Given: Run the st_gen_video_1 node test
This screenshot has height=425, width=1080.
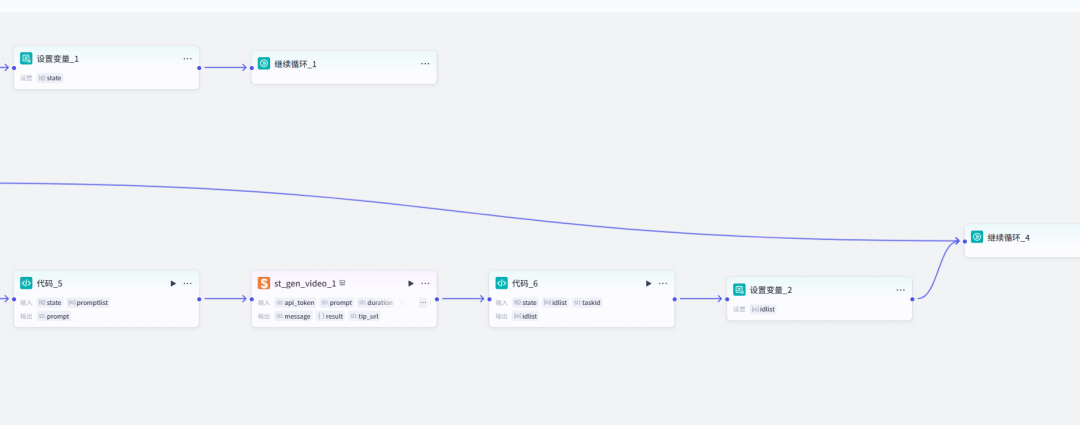Looking at the screenshot, I should (410, 283).
